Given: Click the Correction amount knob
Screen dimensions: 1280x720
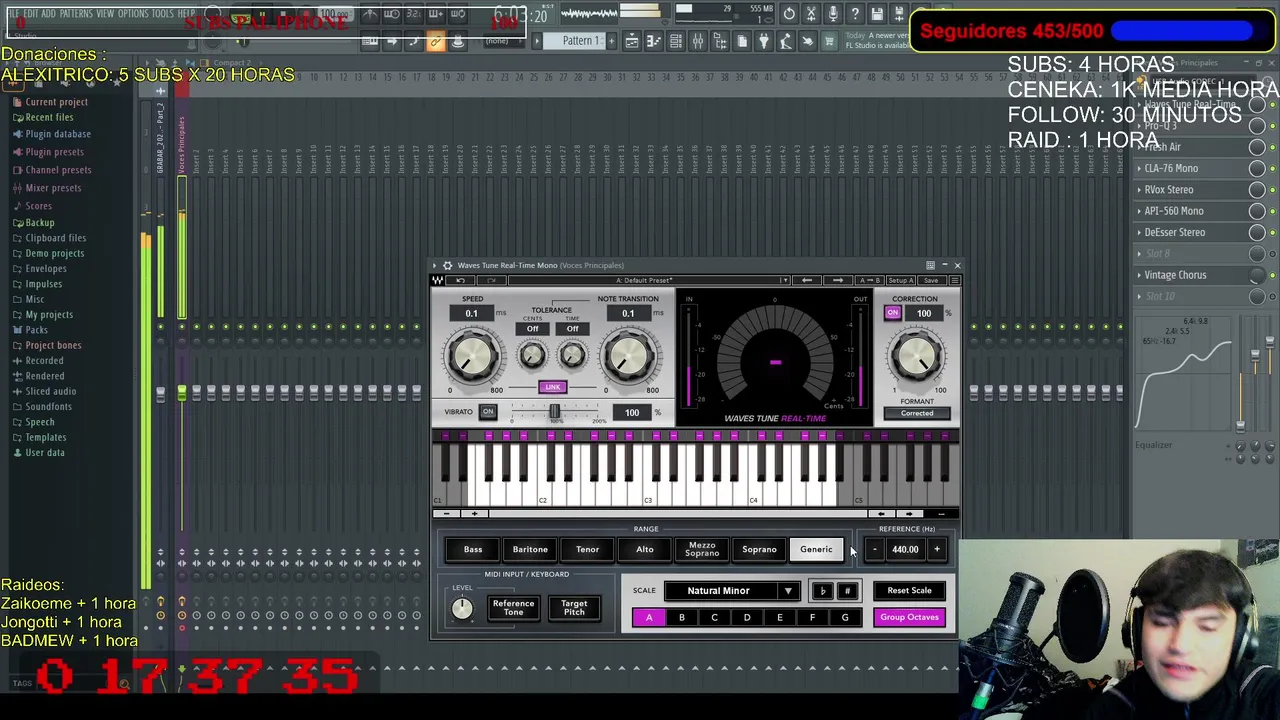Looking at the screenshot, I should pyautogui.click(x=915, y=354).
